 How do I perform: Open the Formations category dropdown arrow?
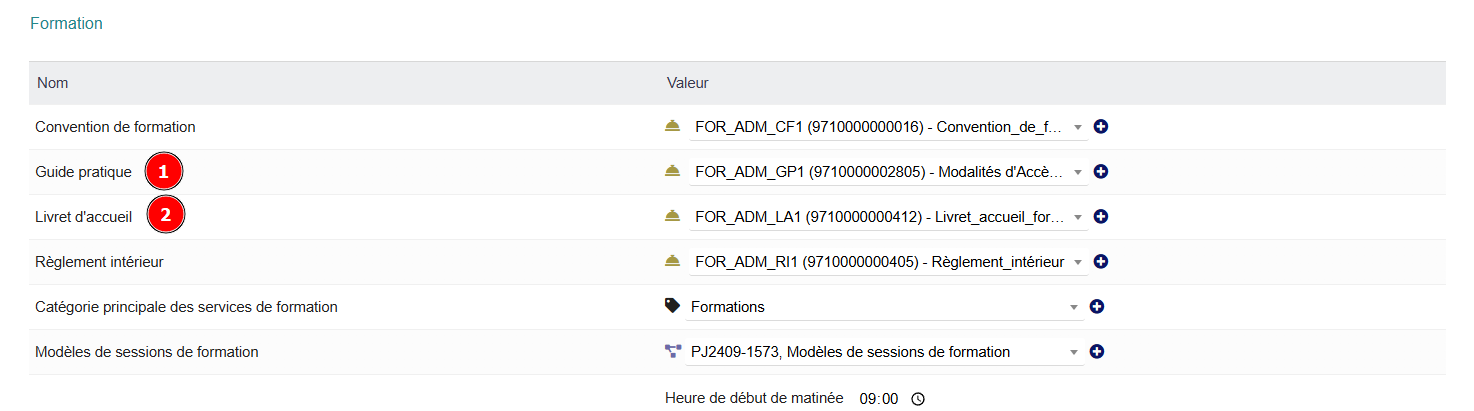(x=1073, y=308)
